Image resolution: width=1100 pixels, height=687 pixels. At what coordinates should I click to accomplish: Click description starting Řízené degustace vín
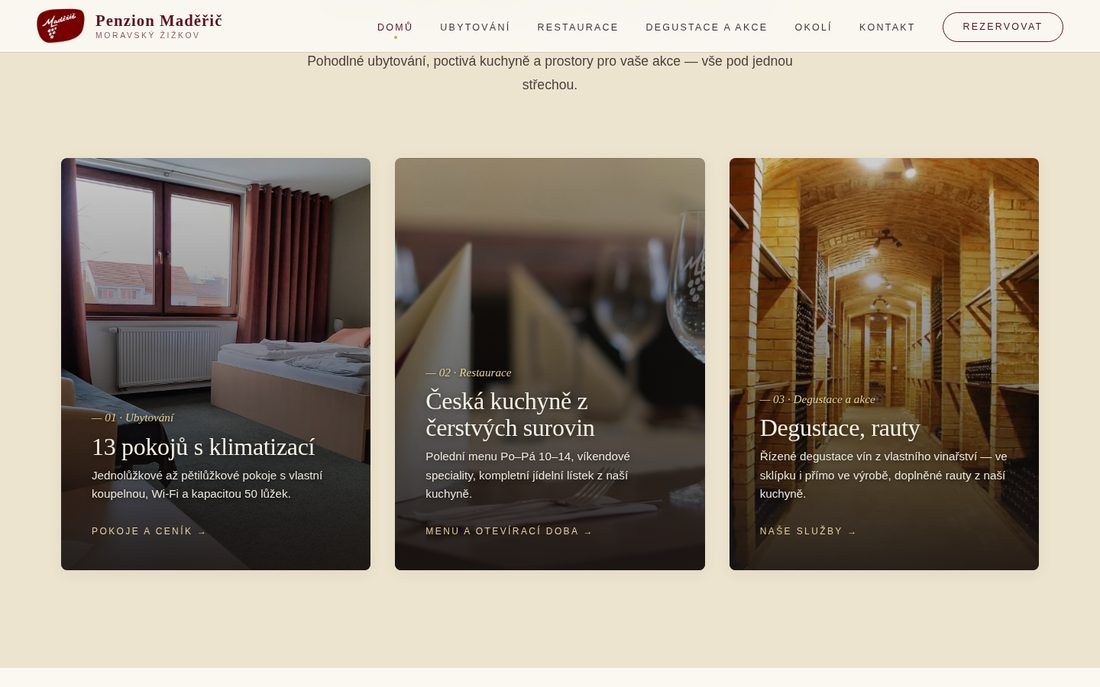point(883,475)
